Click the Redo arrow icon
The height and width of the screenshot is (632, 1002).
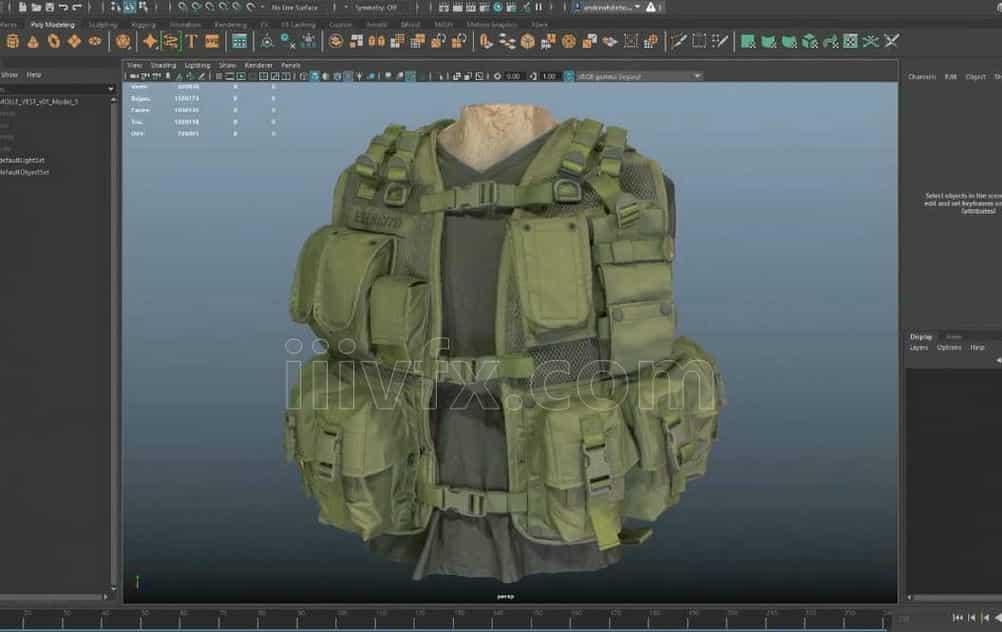pos(77,7)
